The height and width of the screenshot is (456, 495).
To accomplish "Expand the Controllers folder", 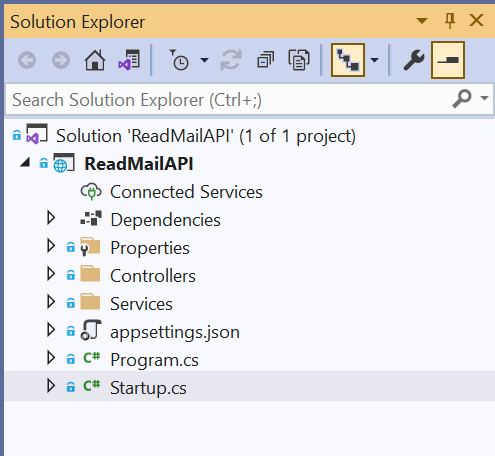I will tap(51, 274).
